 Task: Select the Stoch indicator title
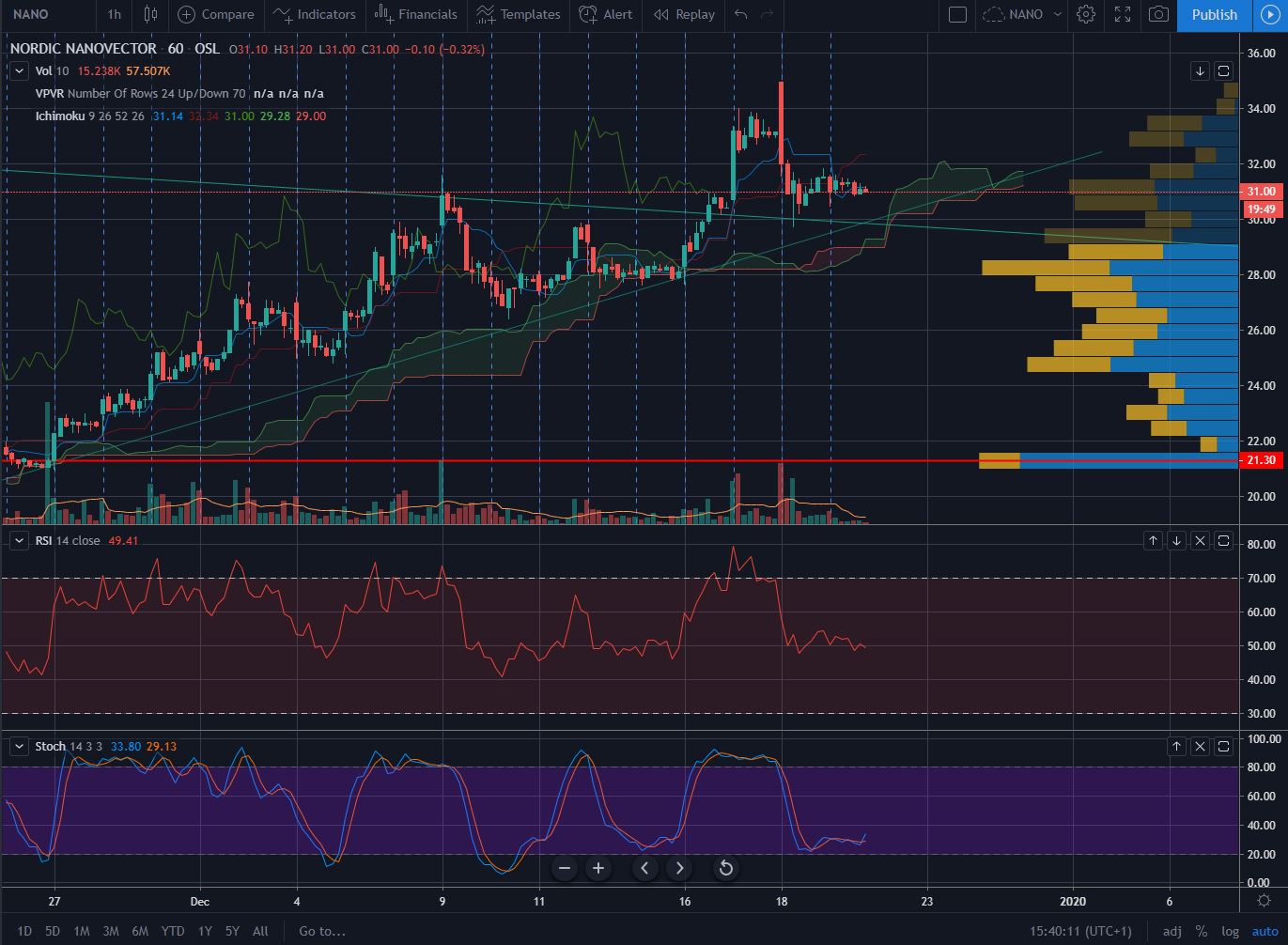pos(50,746)
